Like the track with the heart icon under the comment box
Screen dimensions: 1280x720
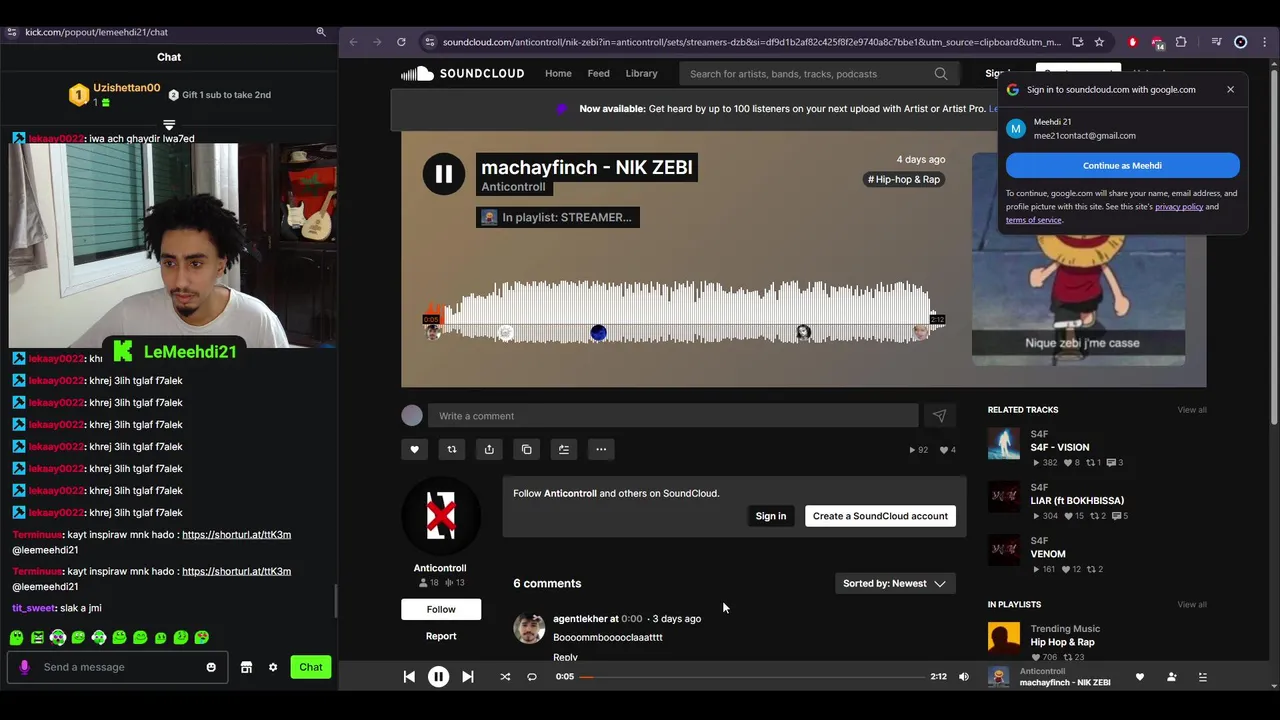(414, 449)
